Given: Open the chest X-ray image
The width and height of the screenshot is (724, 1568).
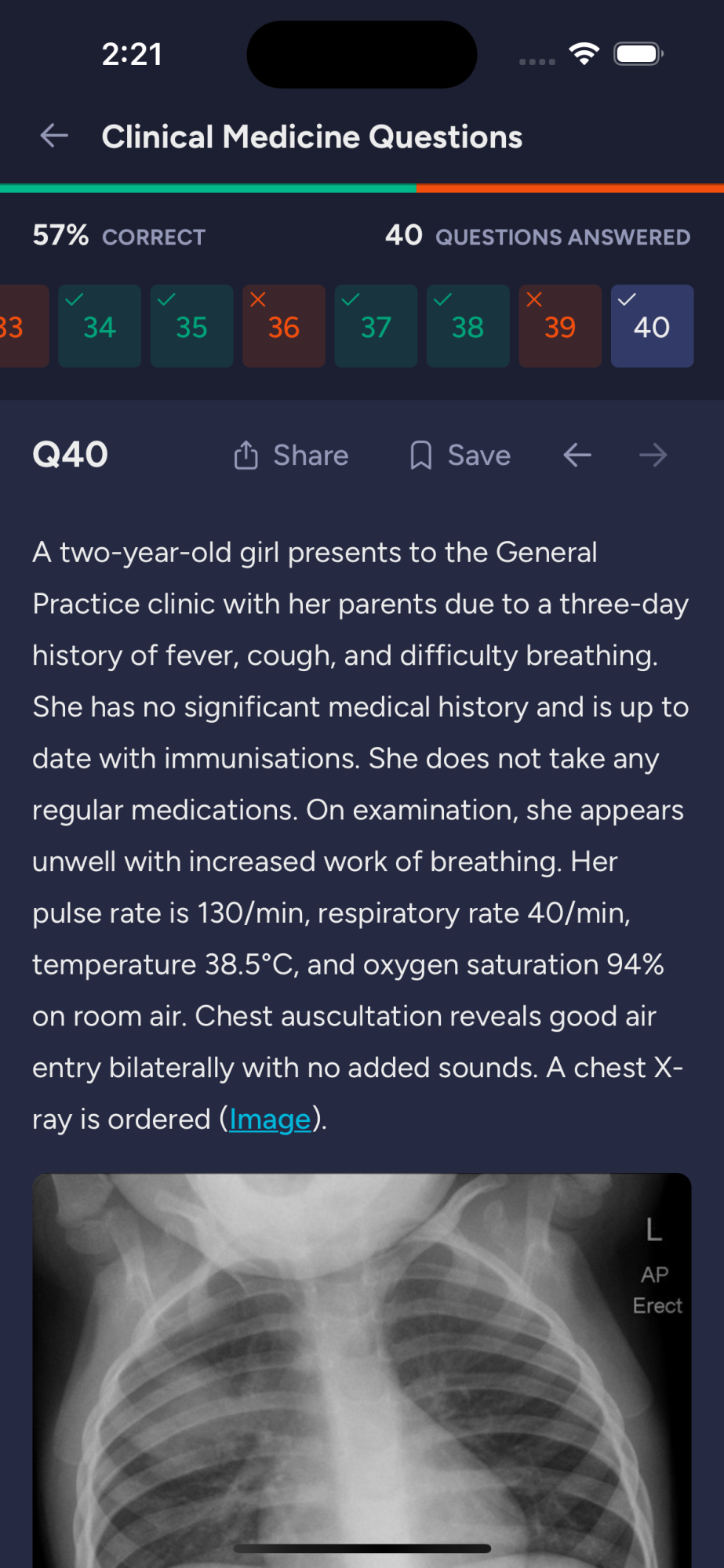Looking at the screenshot, I should pos(362,1370).
